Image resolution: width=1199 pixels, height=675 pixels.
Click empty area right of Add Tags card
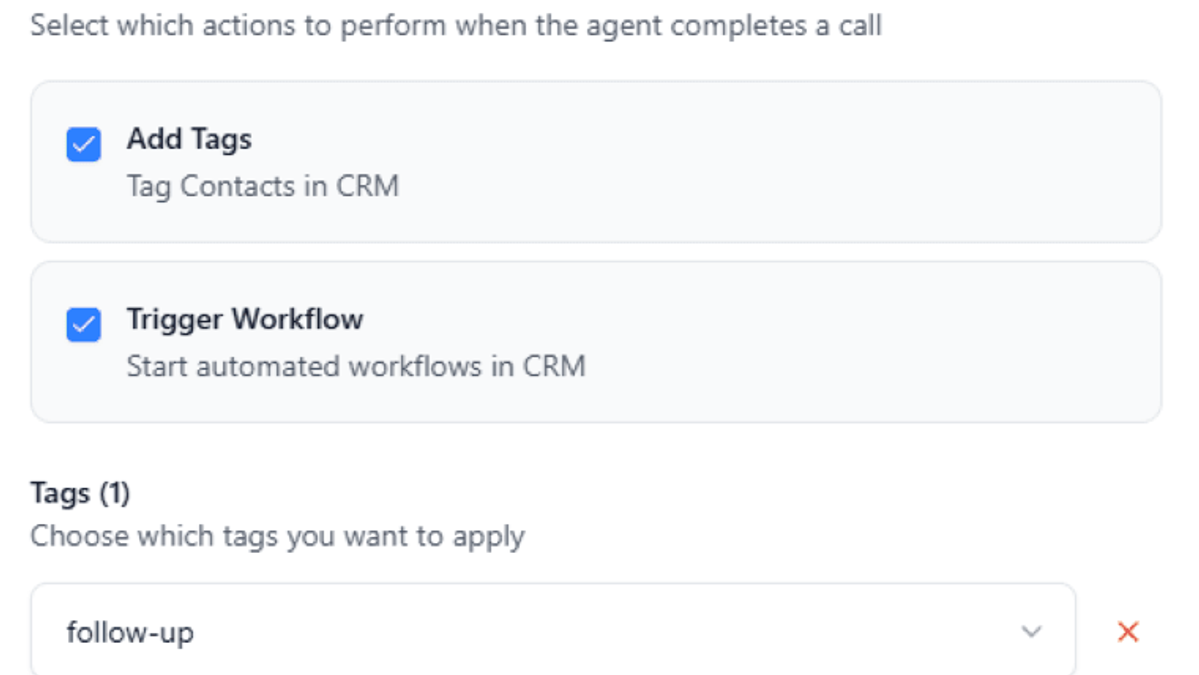coord(841,162)
